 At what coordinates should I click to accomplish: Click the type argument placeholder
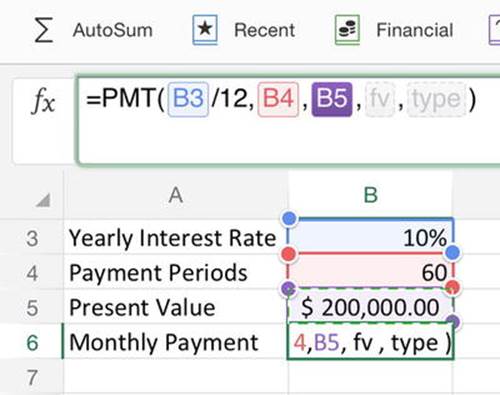pyautogui.click(x=436, y=99)
